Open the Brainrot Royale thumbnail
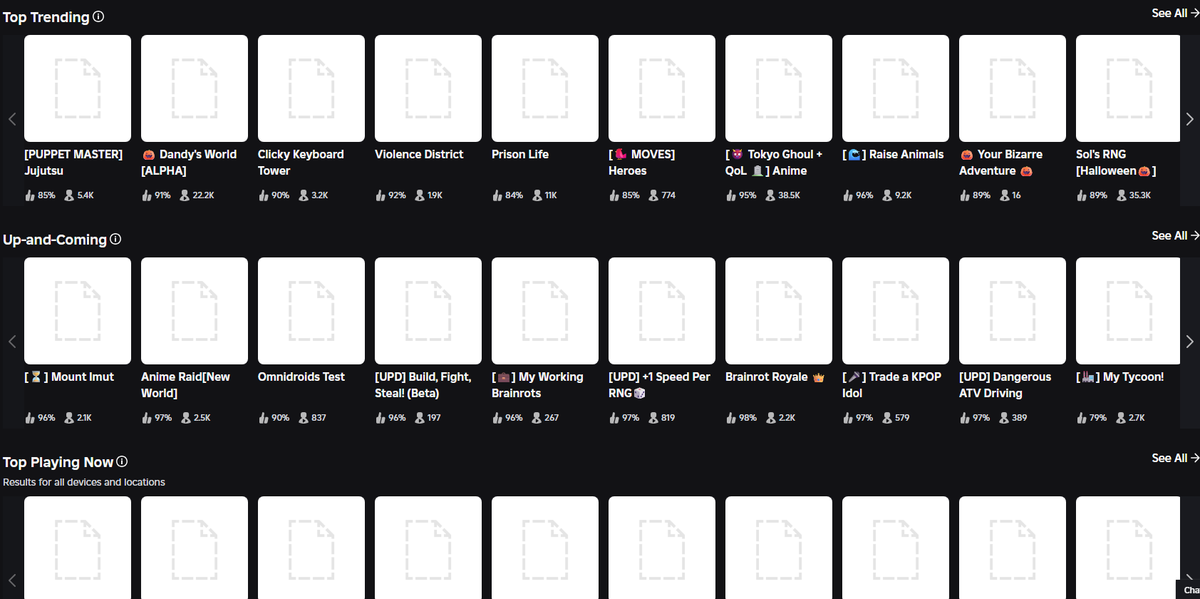Image resolution: width=1200 pixels, height=599 pixels. coord(779,311)
